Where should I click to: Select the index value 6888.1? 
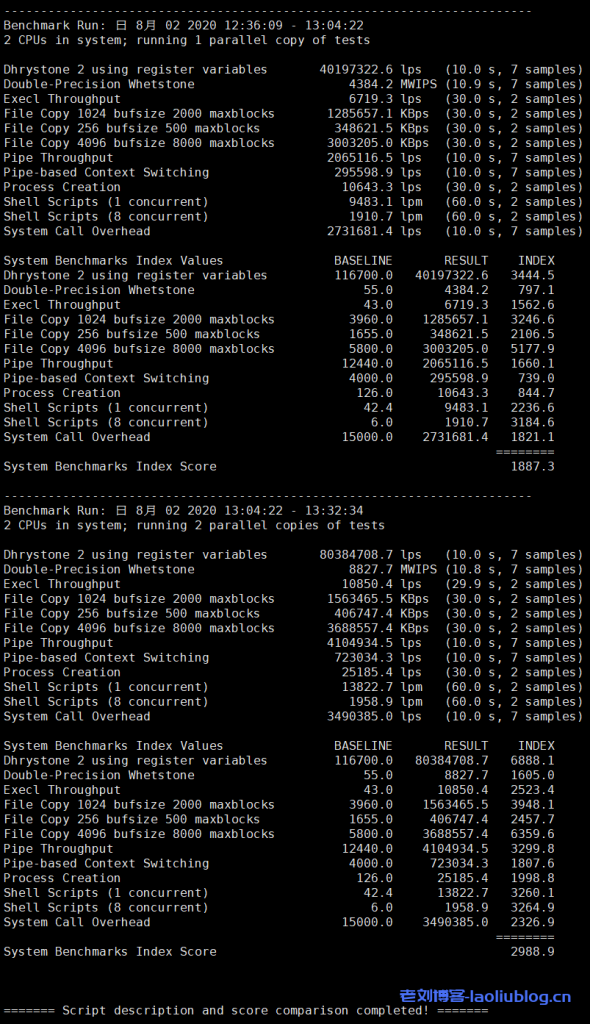click(x=533, y=761)
